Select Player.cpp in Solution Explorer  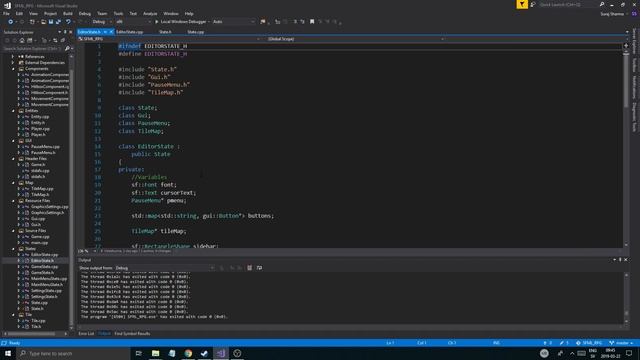pyautogui.click(x=40, y=129)
